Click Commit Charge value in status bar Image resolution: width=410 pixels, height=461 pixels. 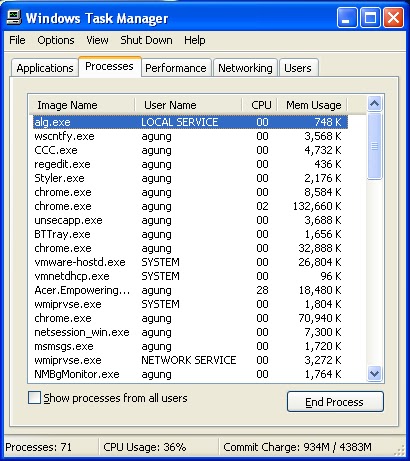[297, 447]
